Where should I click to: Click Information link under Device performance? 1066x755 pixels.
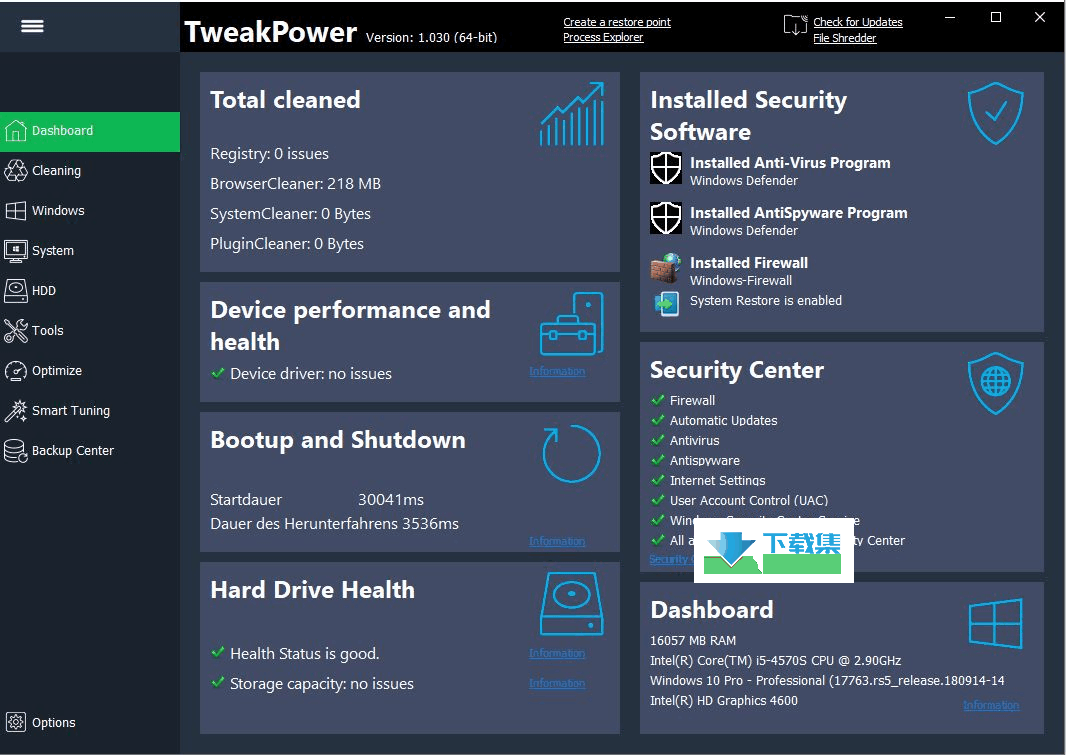tap(557, 371)
